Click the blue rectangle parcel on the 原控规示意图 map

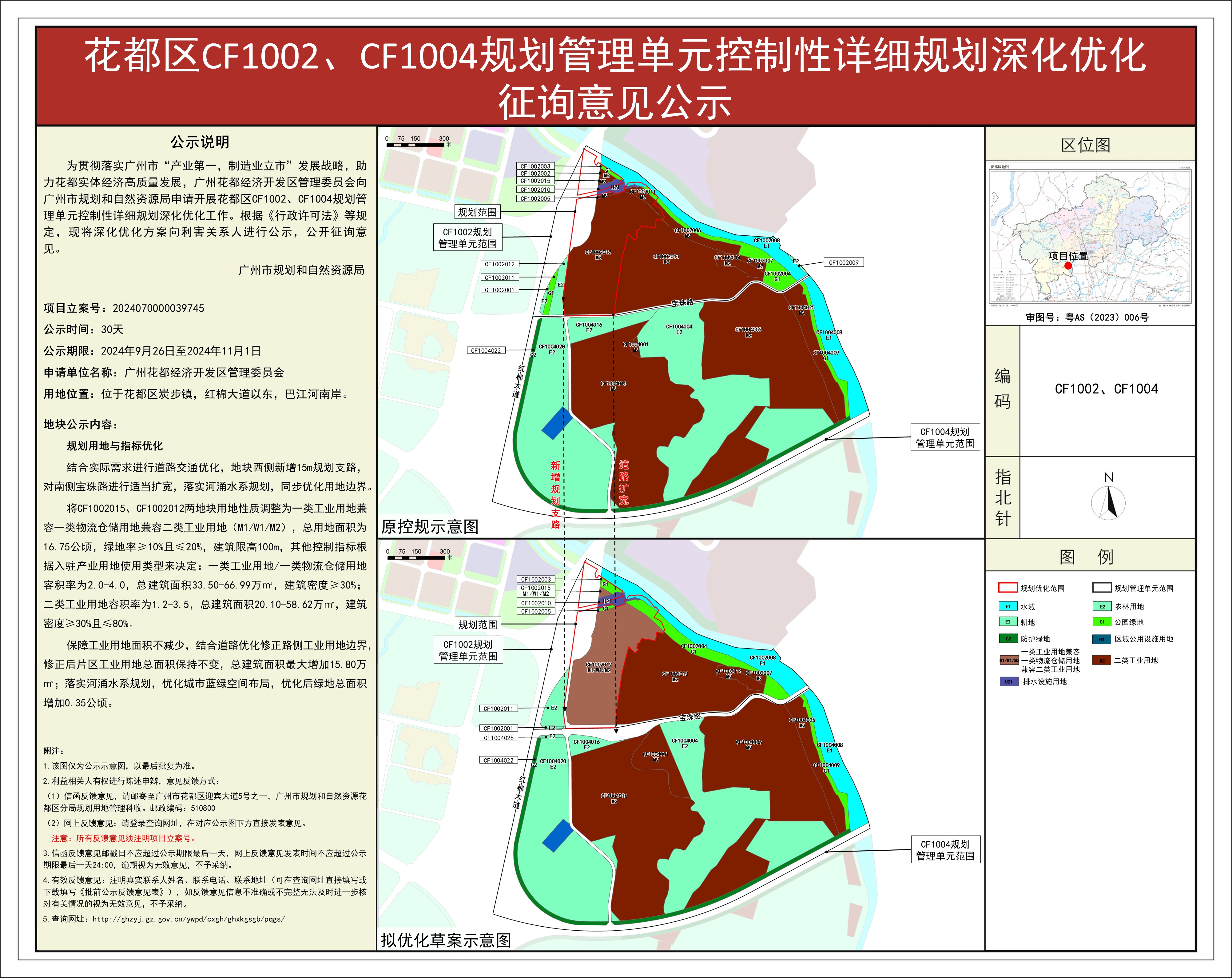556,423
